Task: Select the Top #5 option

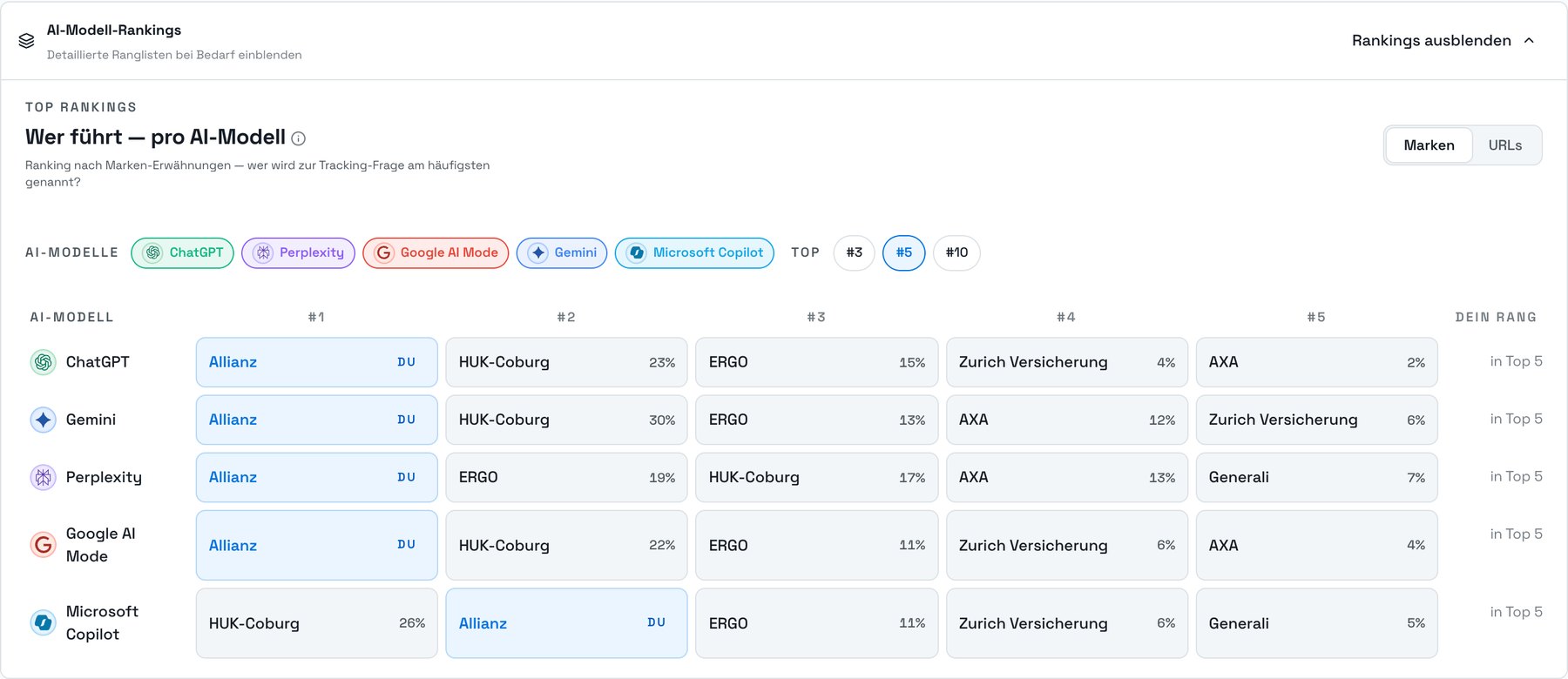Action: pyautogui.click(x=904, y=253)
